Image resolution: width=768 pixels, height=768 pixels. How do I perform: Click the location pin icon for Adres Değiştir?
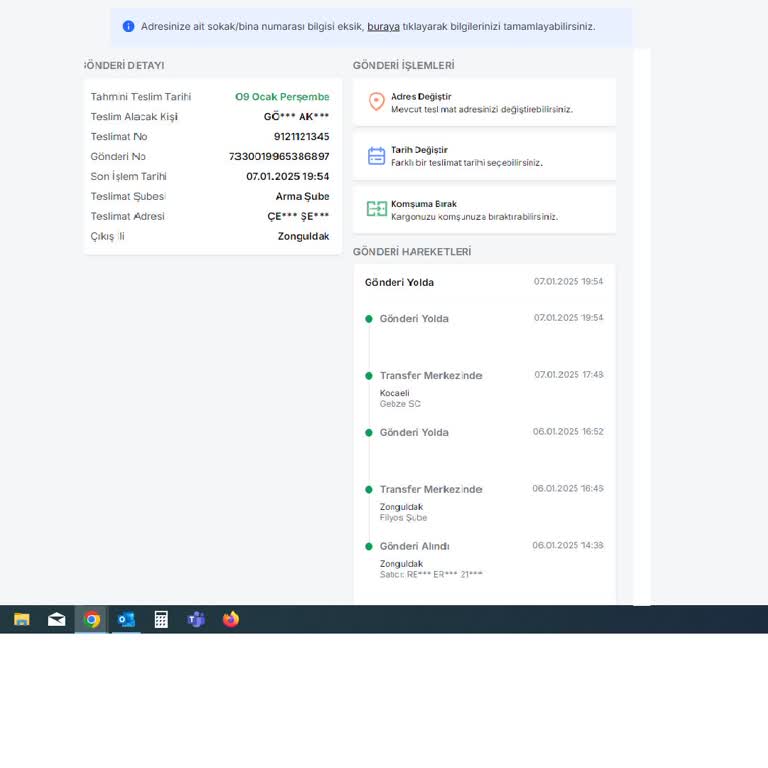pos(376,102)
